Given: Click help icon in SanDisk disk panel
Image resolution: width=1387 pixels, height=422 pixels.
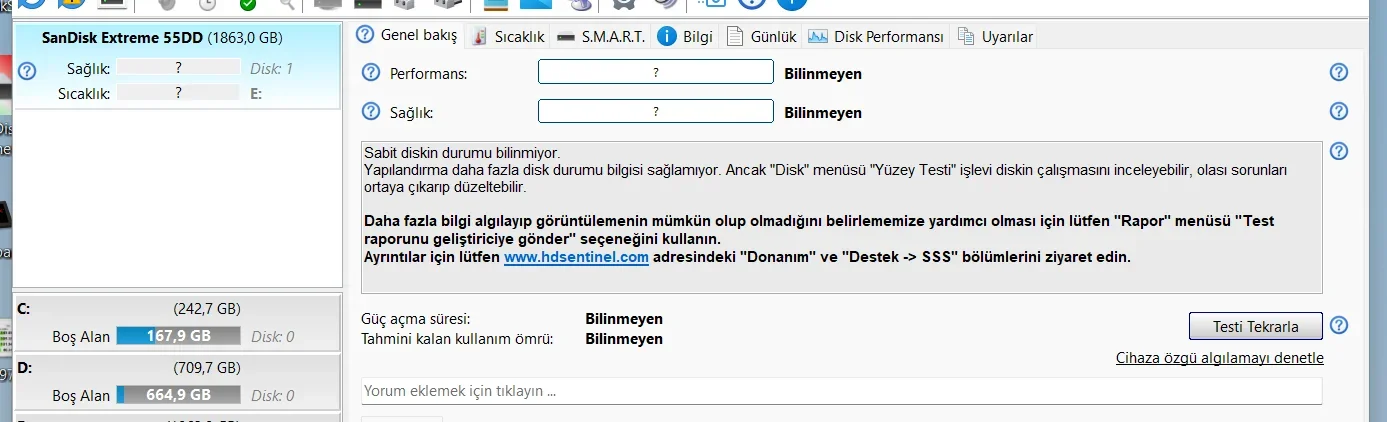Looking at the screenshot, I should coord(27,71).
